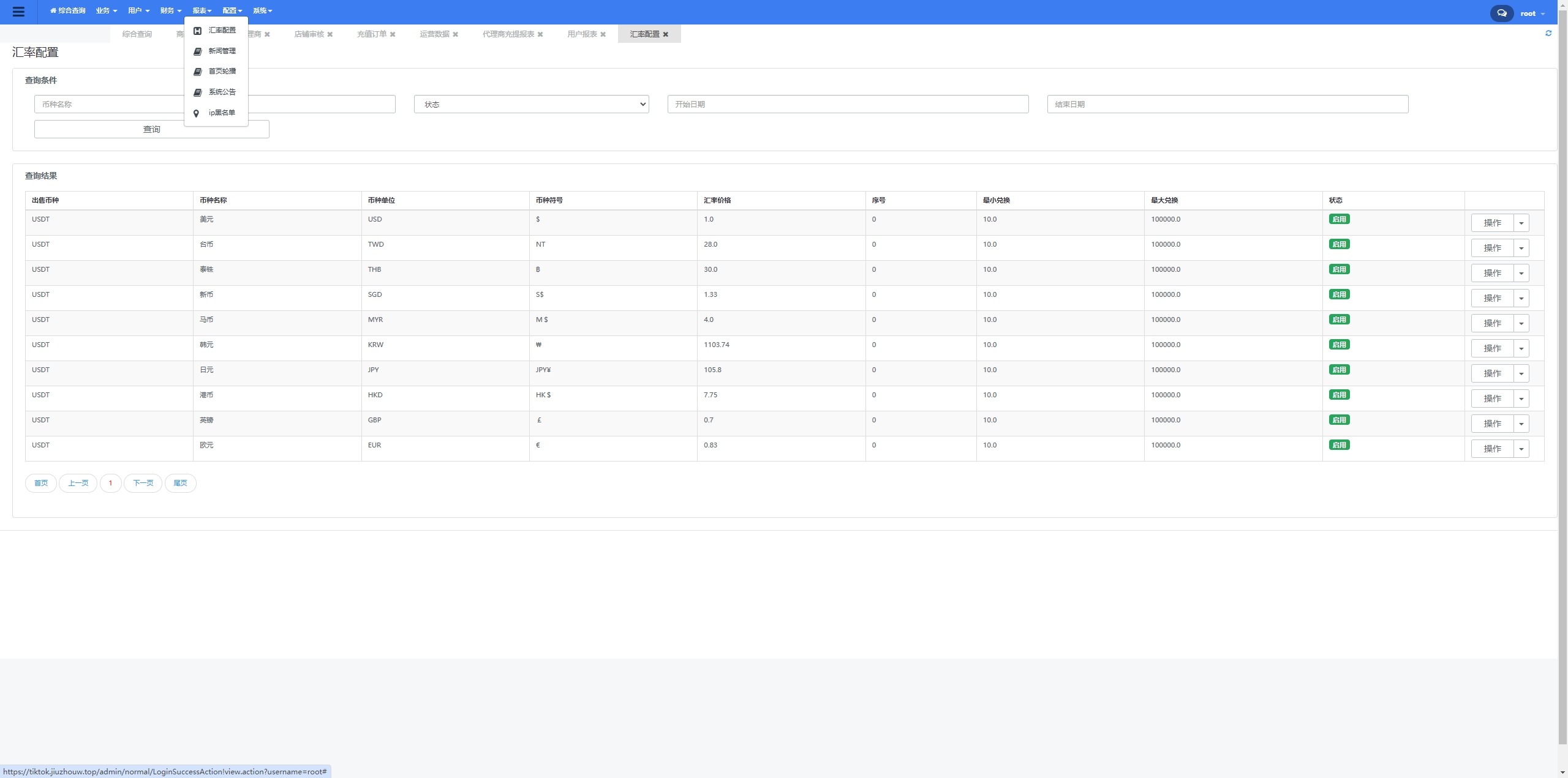Screen dimensions: 1568x778
Task: Choose 系统公告 in the dropdown menu
Action: (x=221, y=92)
